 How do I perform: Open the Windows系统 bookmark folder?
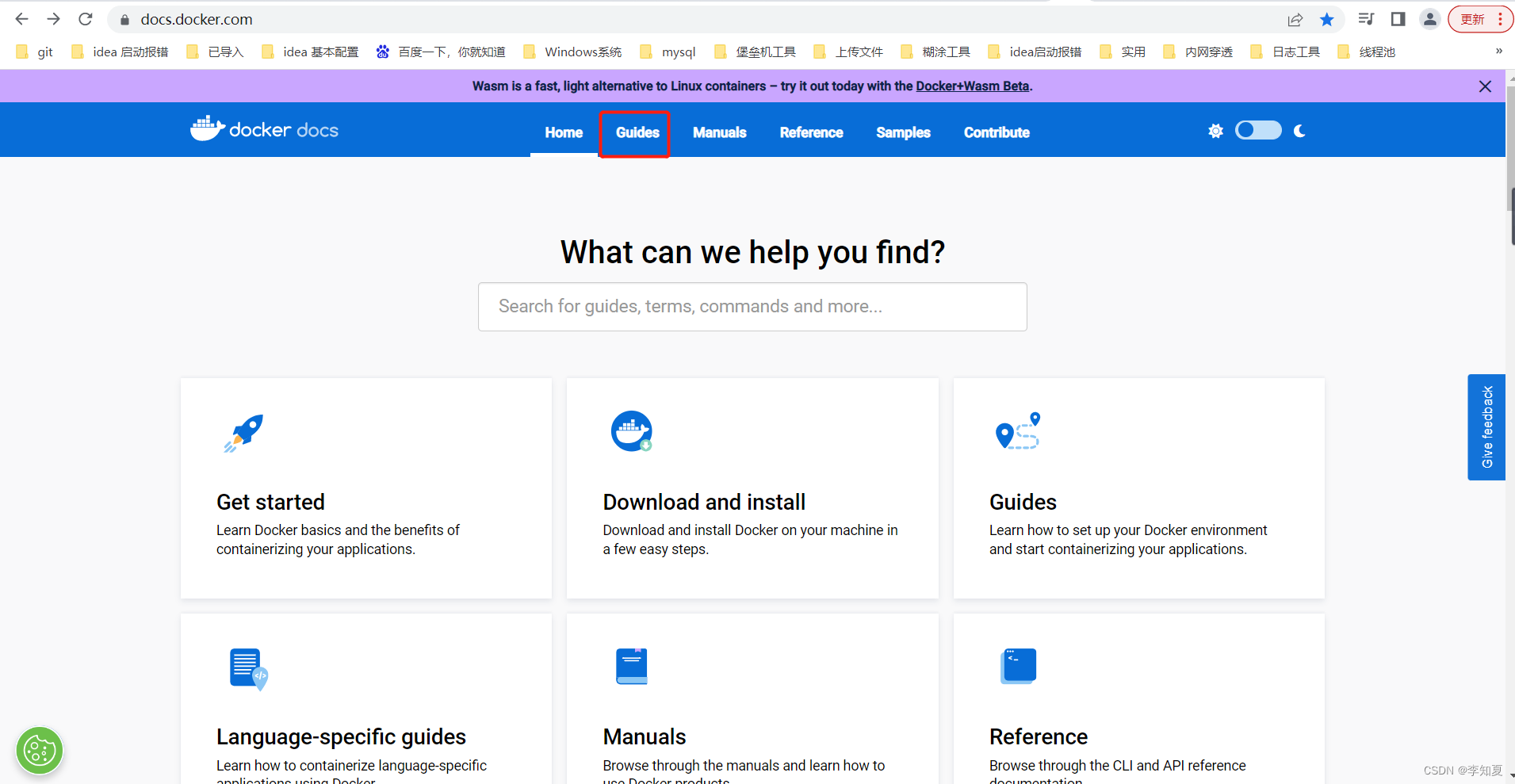572,52
